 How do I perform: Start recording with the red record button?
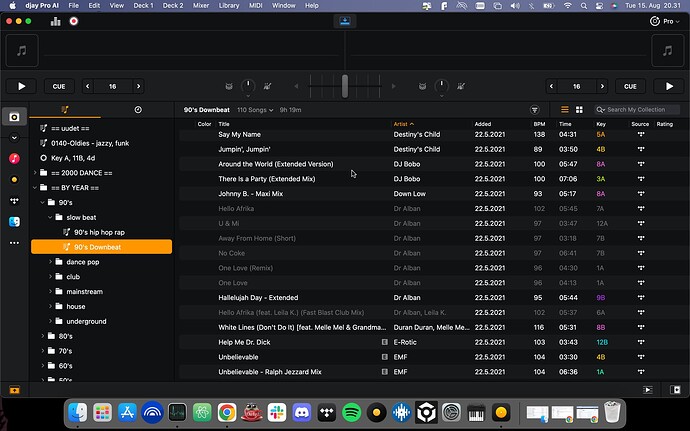pyautogui.click(x=74, y=21)
